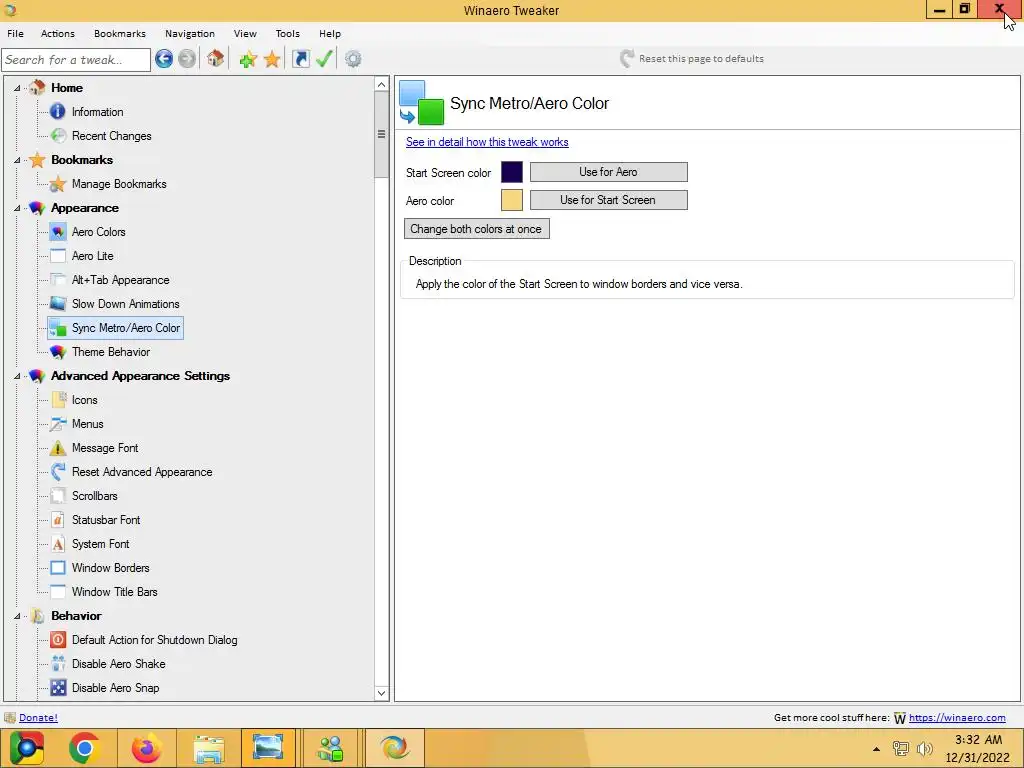1024x768 pixels.
Task: Open the Tools menu
Action: click(287, 33)
